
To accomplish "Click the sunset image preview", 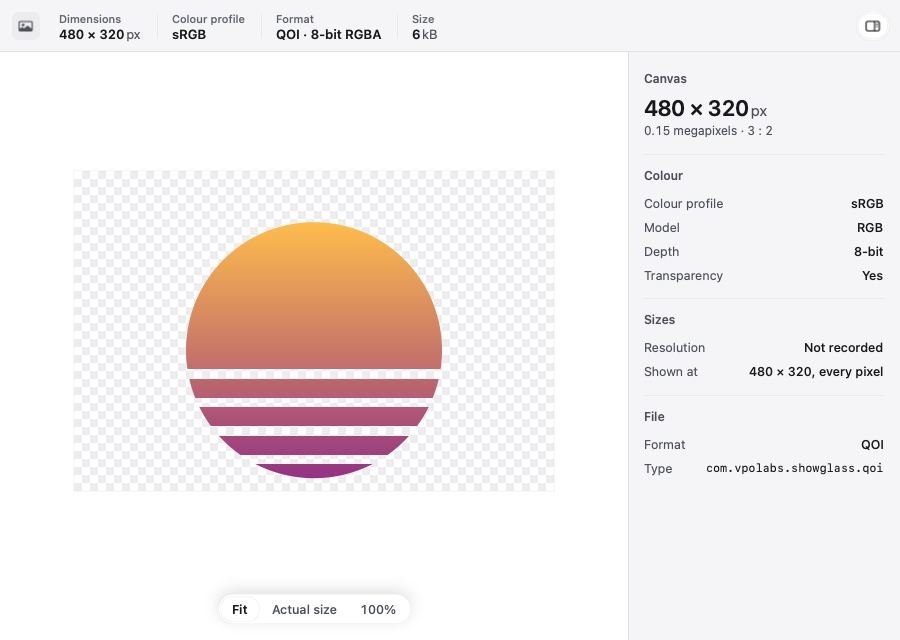I will [314, 331].
